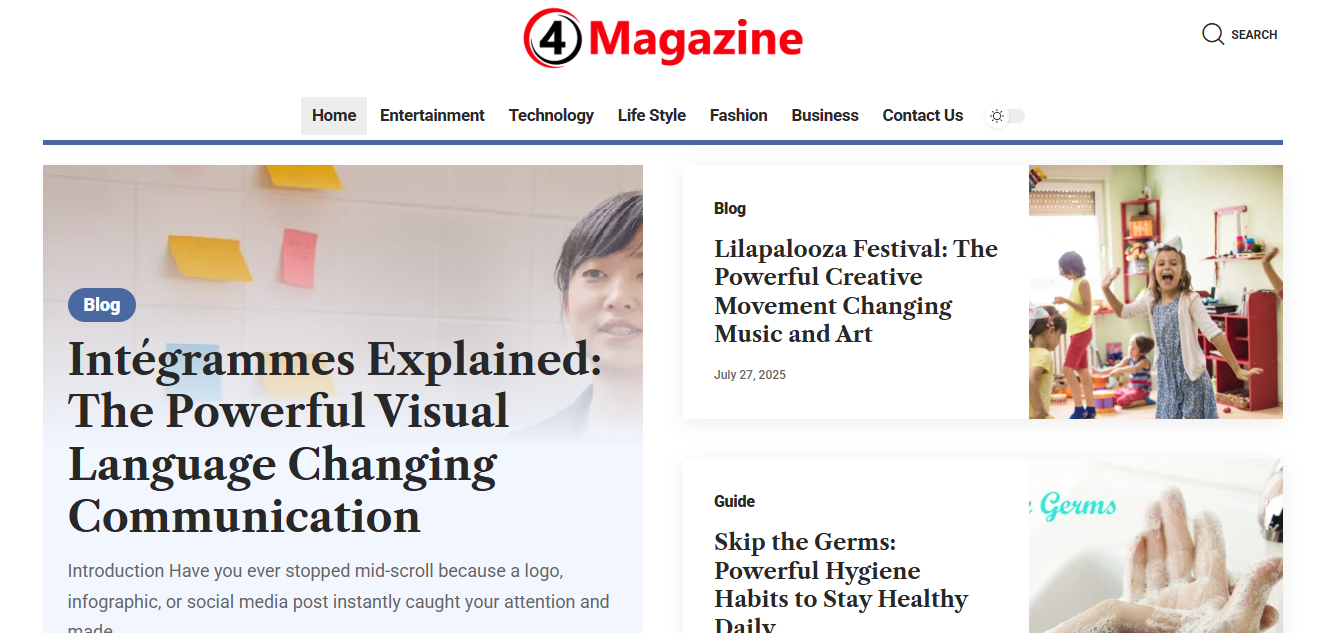
Task: Open the Contact Us page
Action: [x=923, y=116]
